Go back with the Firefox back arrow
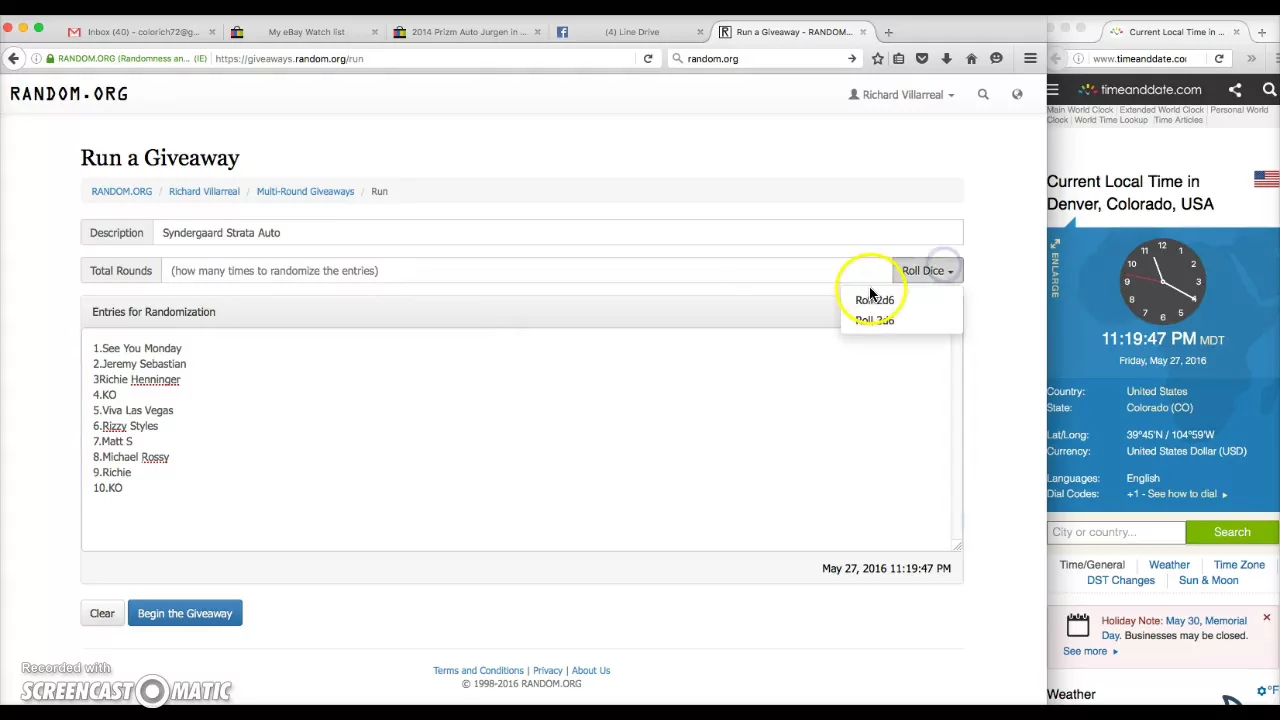 [x=14, y=59]
